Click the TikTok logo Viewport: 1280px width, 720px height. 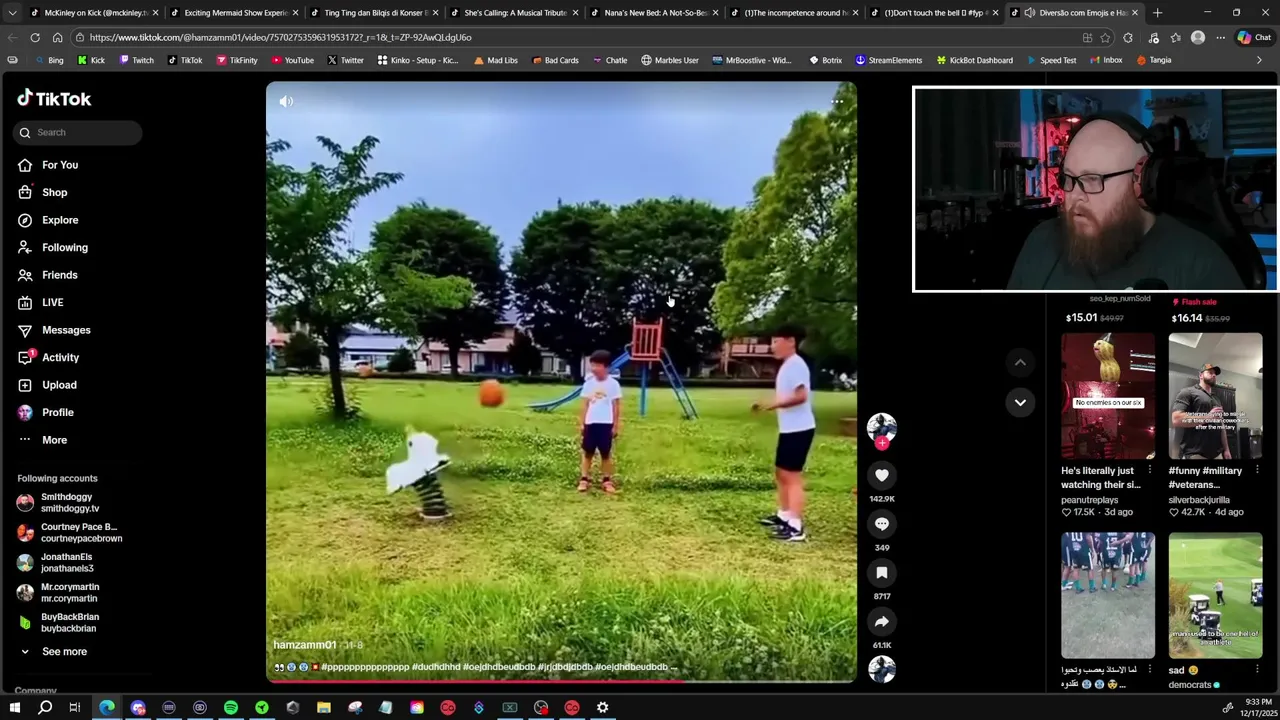pyautogui.click(x=54, y=98)
